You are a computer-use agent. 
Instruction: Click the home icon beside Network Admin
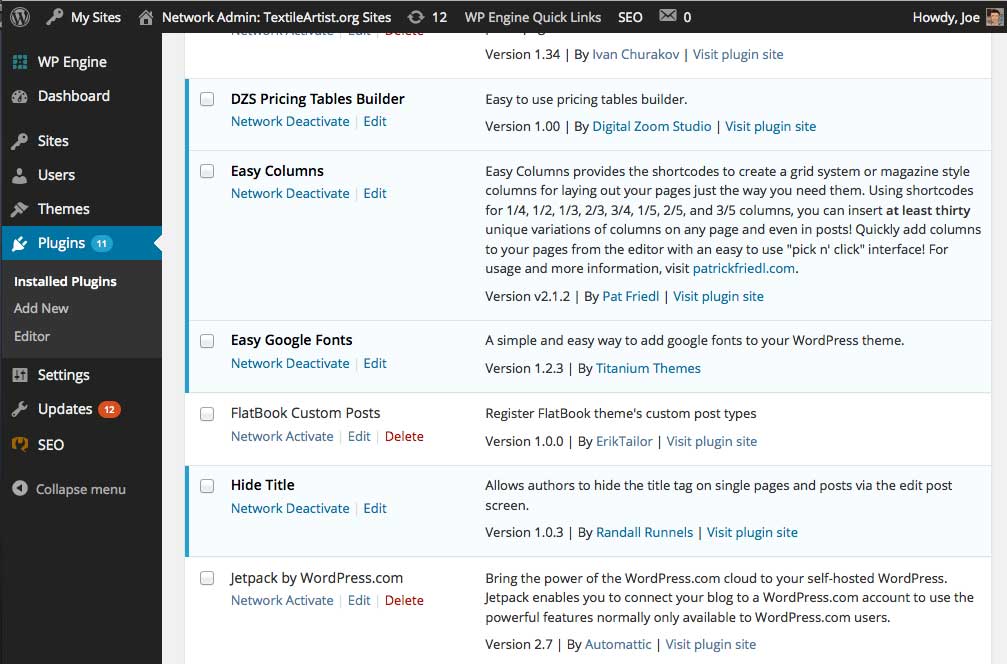click(146, 17)
